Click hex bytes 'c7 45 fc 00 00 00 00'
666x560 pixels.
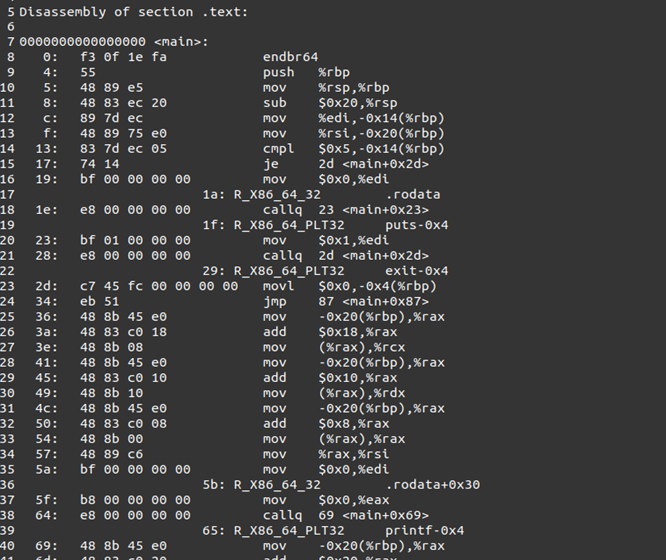pos(159,286)
